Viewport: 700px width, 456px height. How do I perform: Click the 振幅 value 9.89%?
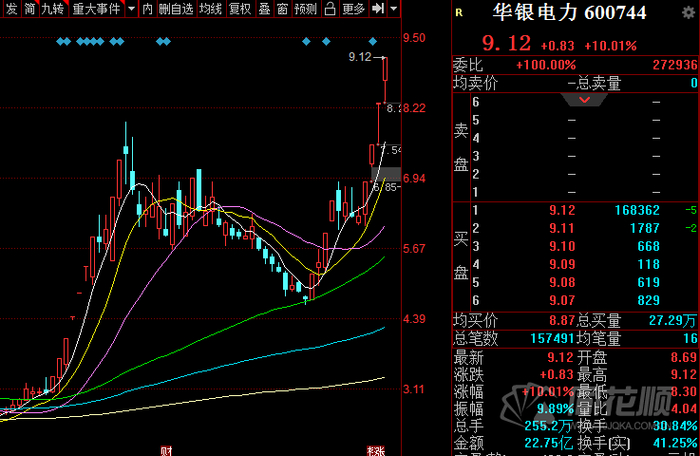tap(555, 409)
